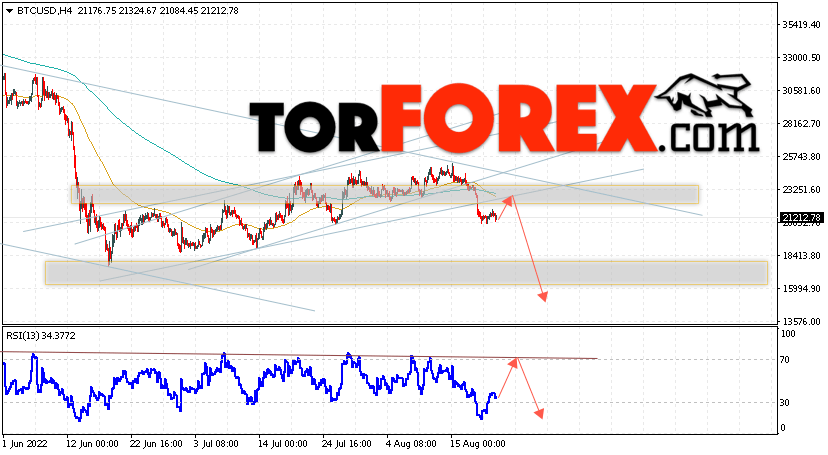Select the 24 Jul 16:00 date label
Viewport: 828px width, 455px height.
click(x=347, y=443)
